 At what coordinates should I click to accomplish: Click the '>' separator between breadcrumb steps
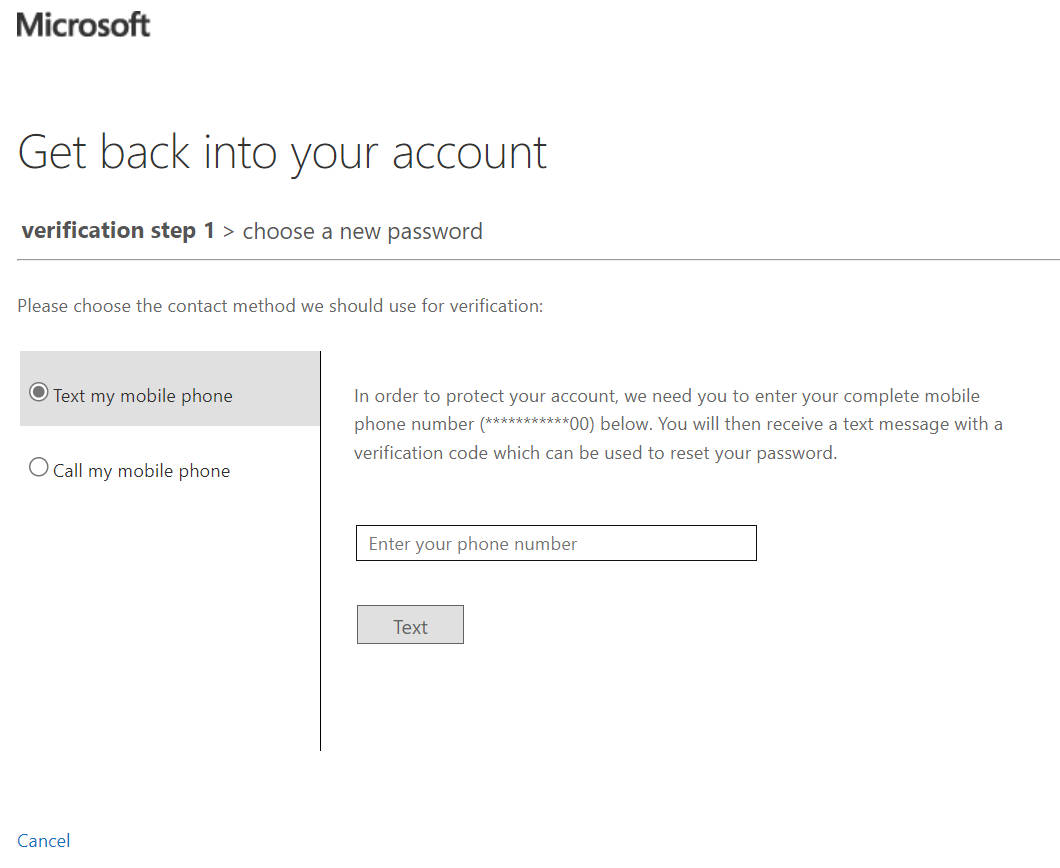click(228, 232)
